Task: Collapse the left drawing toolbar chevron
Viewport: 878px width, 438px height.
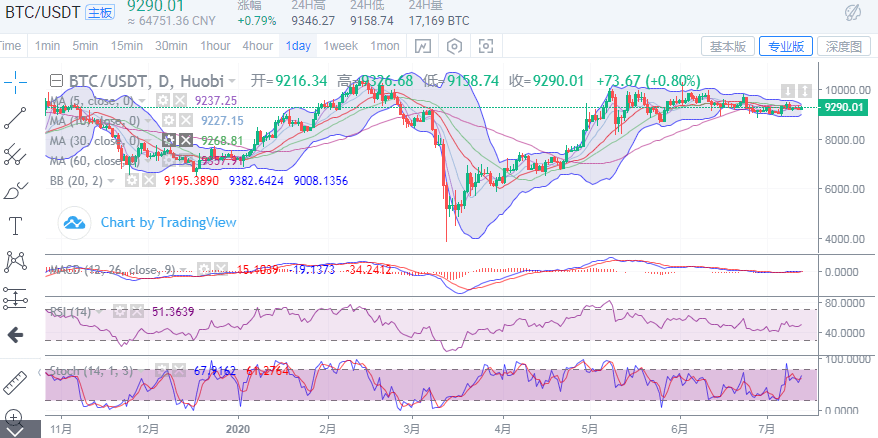Action: click(39, 372)
